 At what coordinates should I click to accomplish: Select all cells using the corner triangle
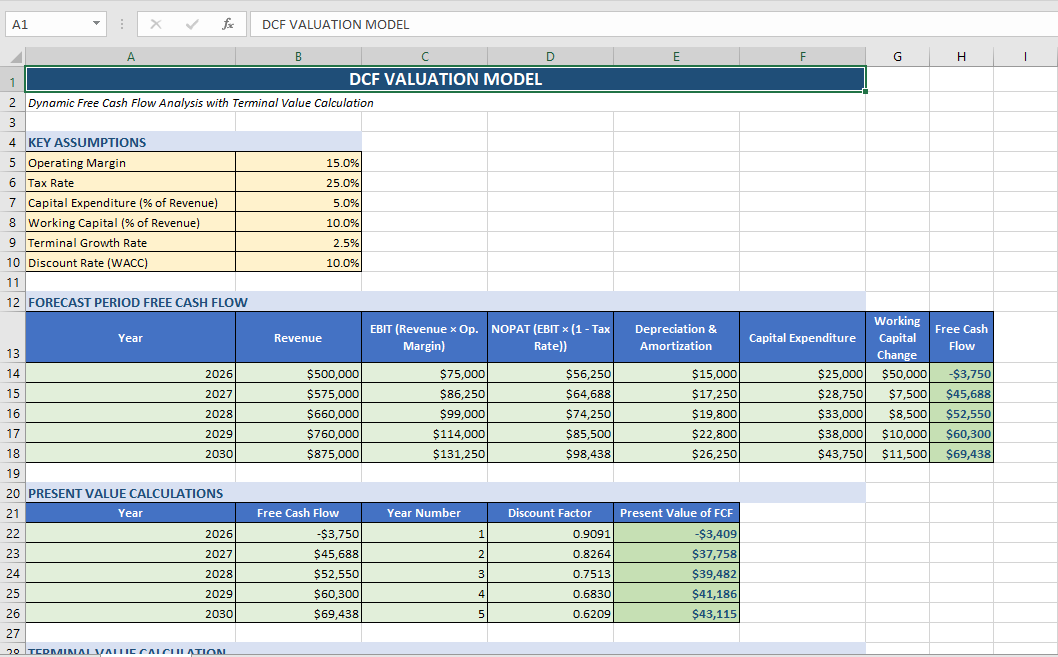coord(14,56)
